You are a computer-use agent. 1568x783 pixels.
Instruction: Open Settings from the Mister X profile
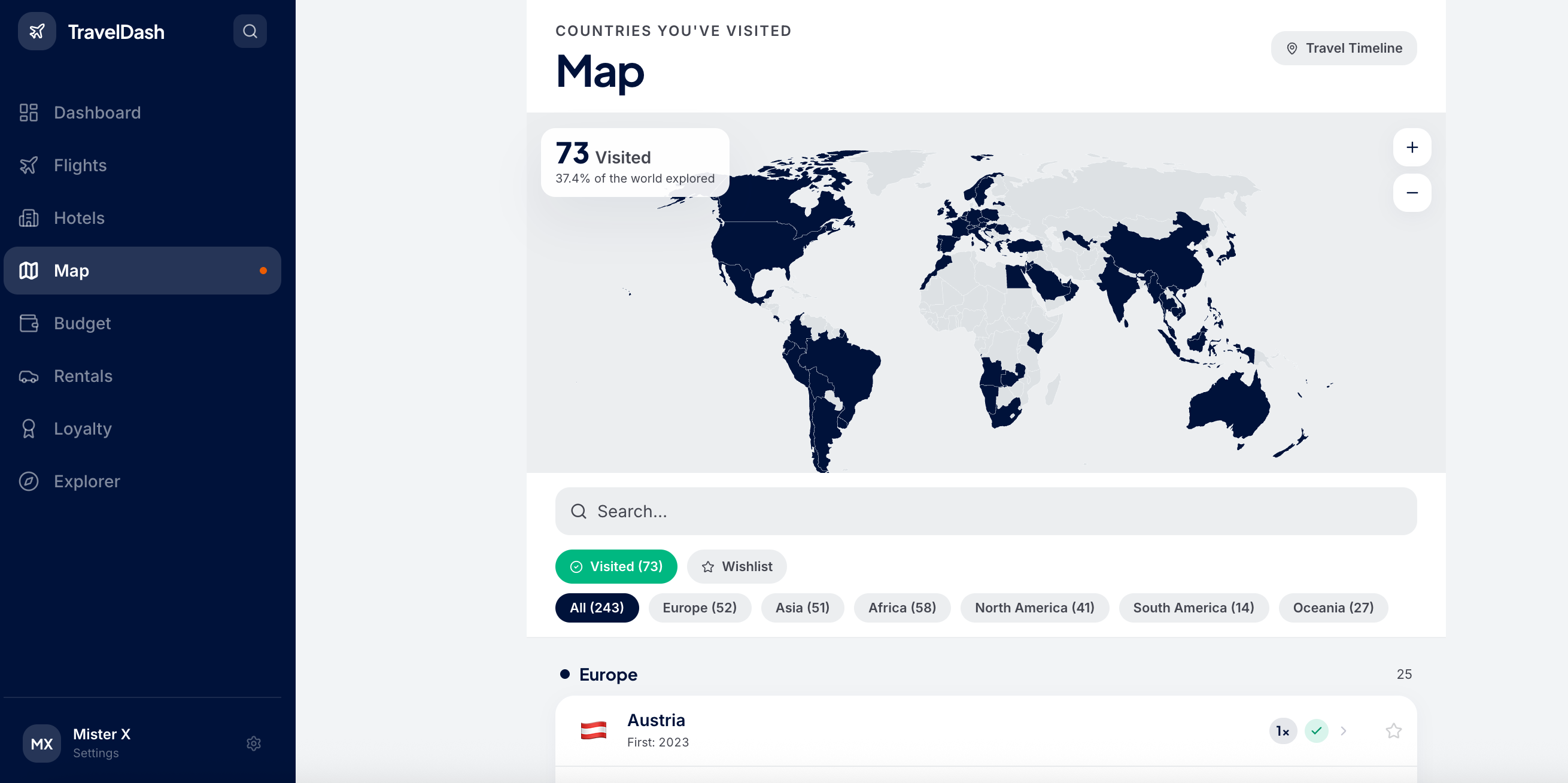[x=253, y=743]
